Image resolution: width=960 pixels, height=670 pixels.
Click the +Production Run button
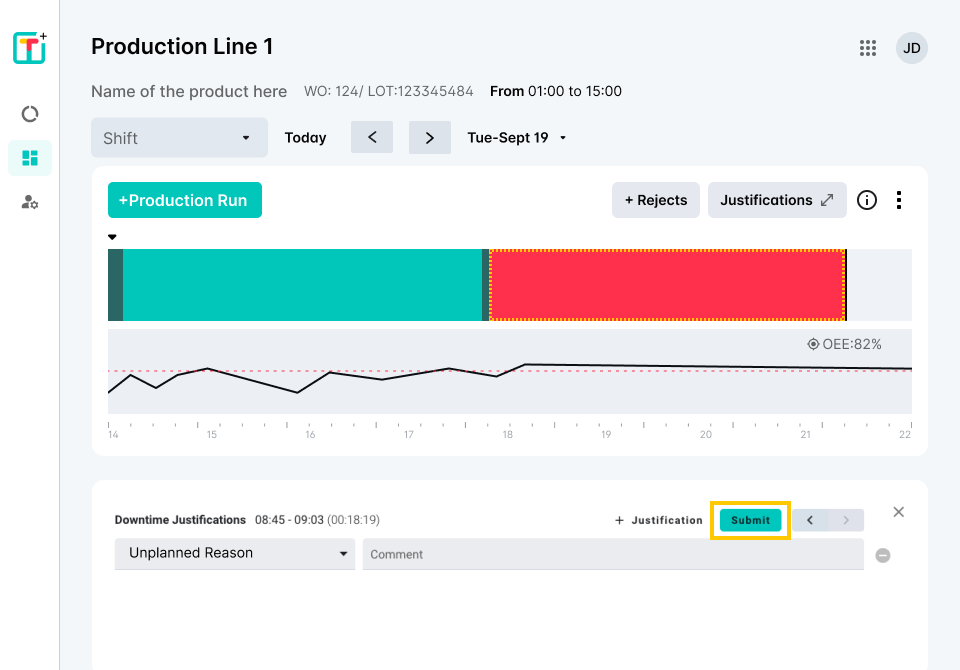tap(184, 200)
